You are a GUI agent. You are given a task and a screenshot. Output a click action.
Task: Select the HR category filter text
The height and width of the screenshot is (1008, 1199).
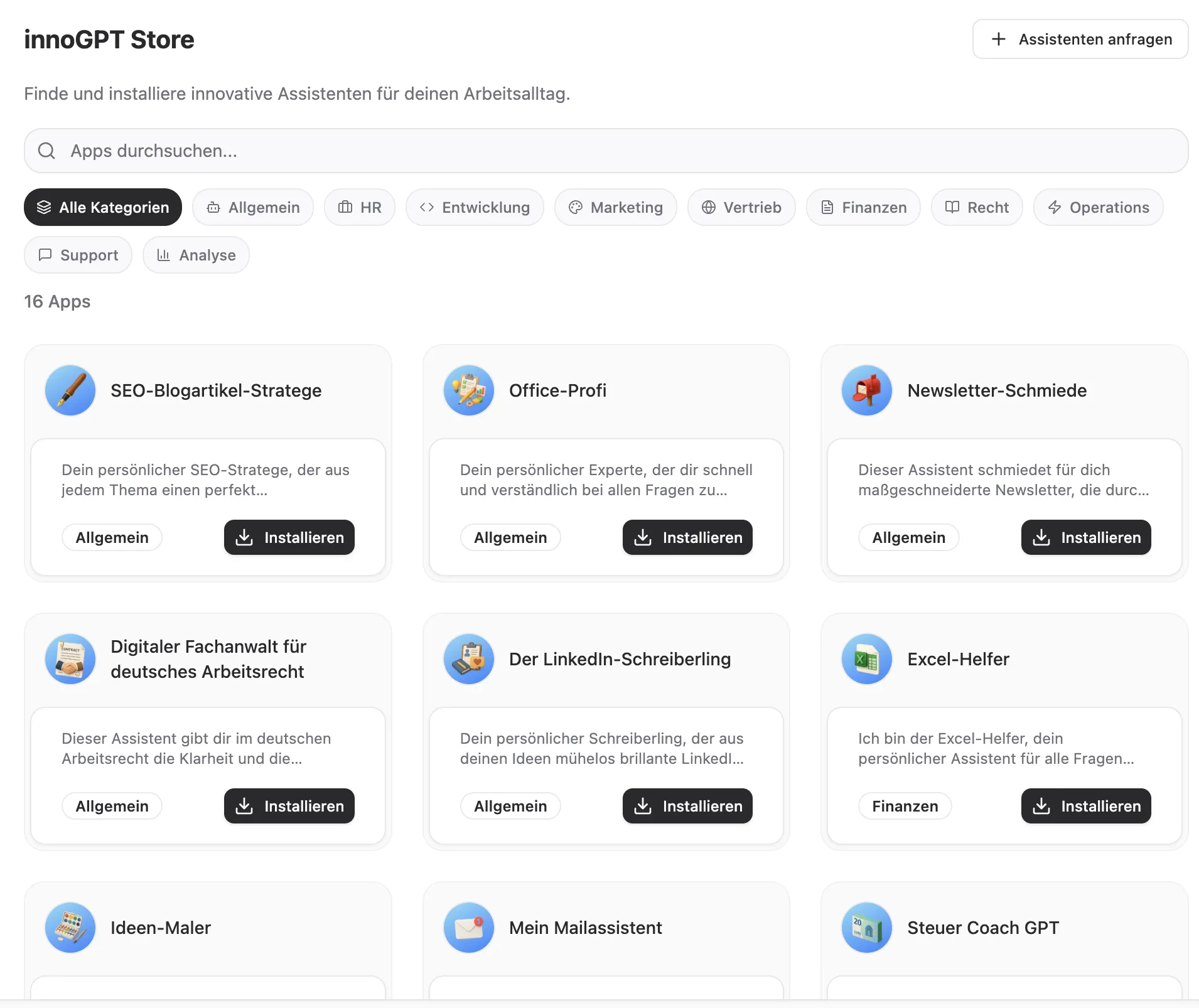pos(371,207)
